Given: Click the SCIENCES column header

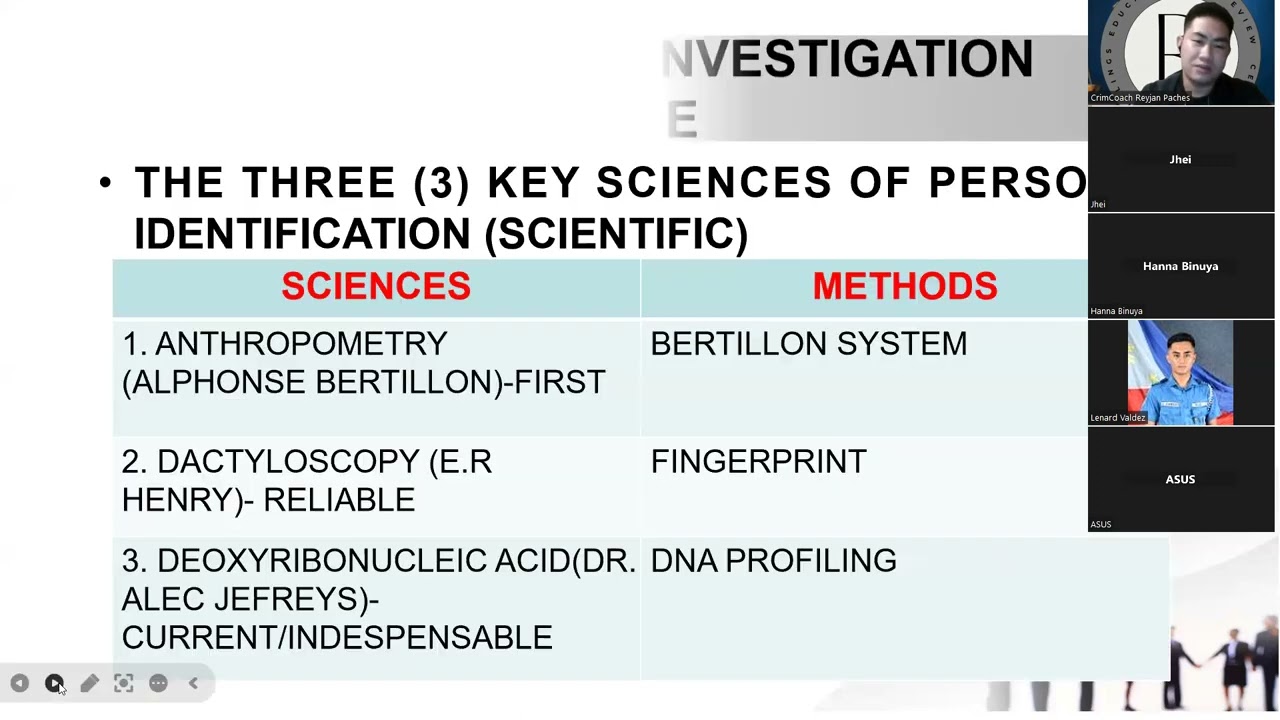Looking at the screenshot, I should point(376,287).
